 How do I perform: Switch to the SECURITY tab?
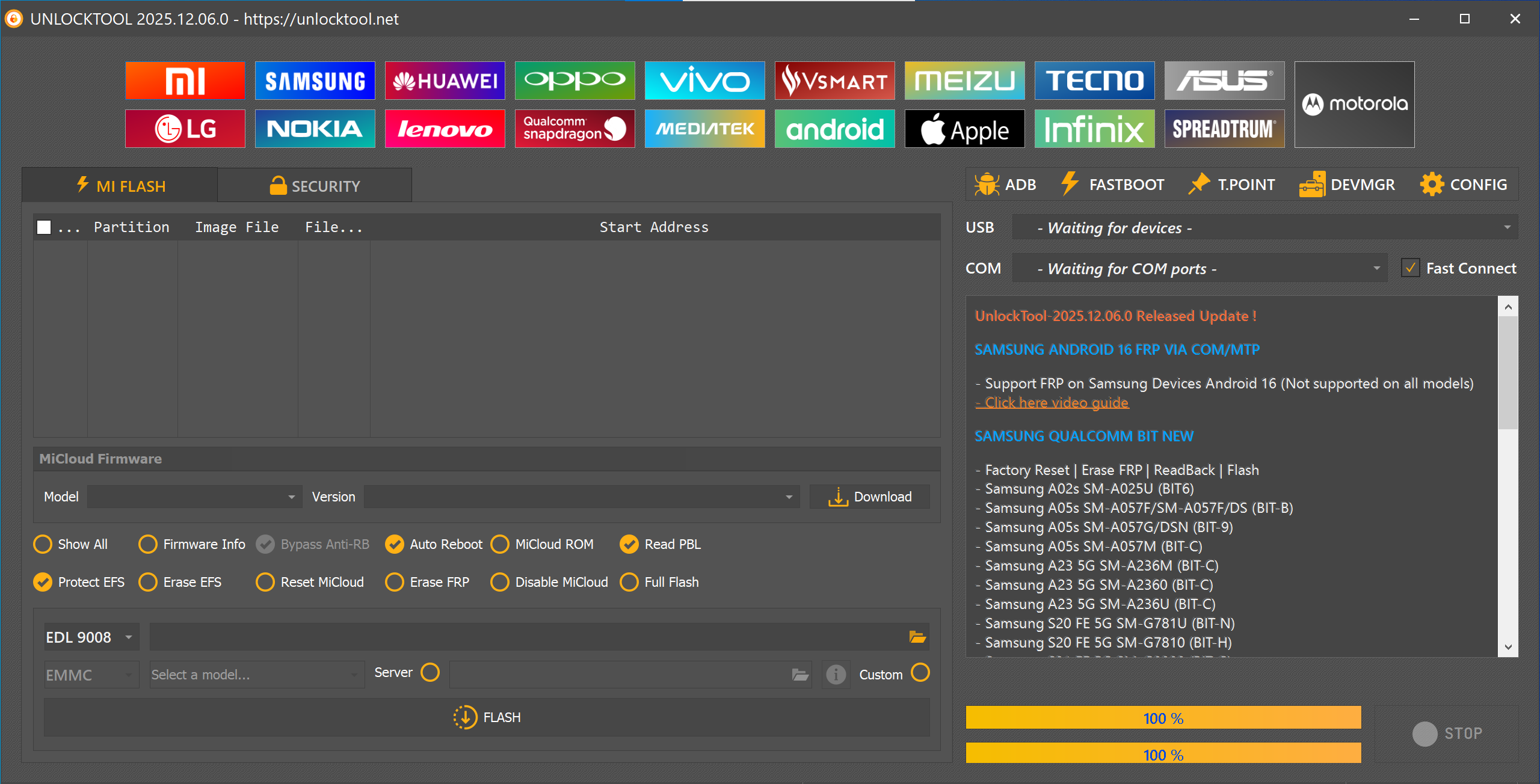tap(315, 186)
